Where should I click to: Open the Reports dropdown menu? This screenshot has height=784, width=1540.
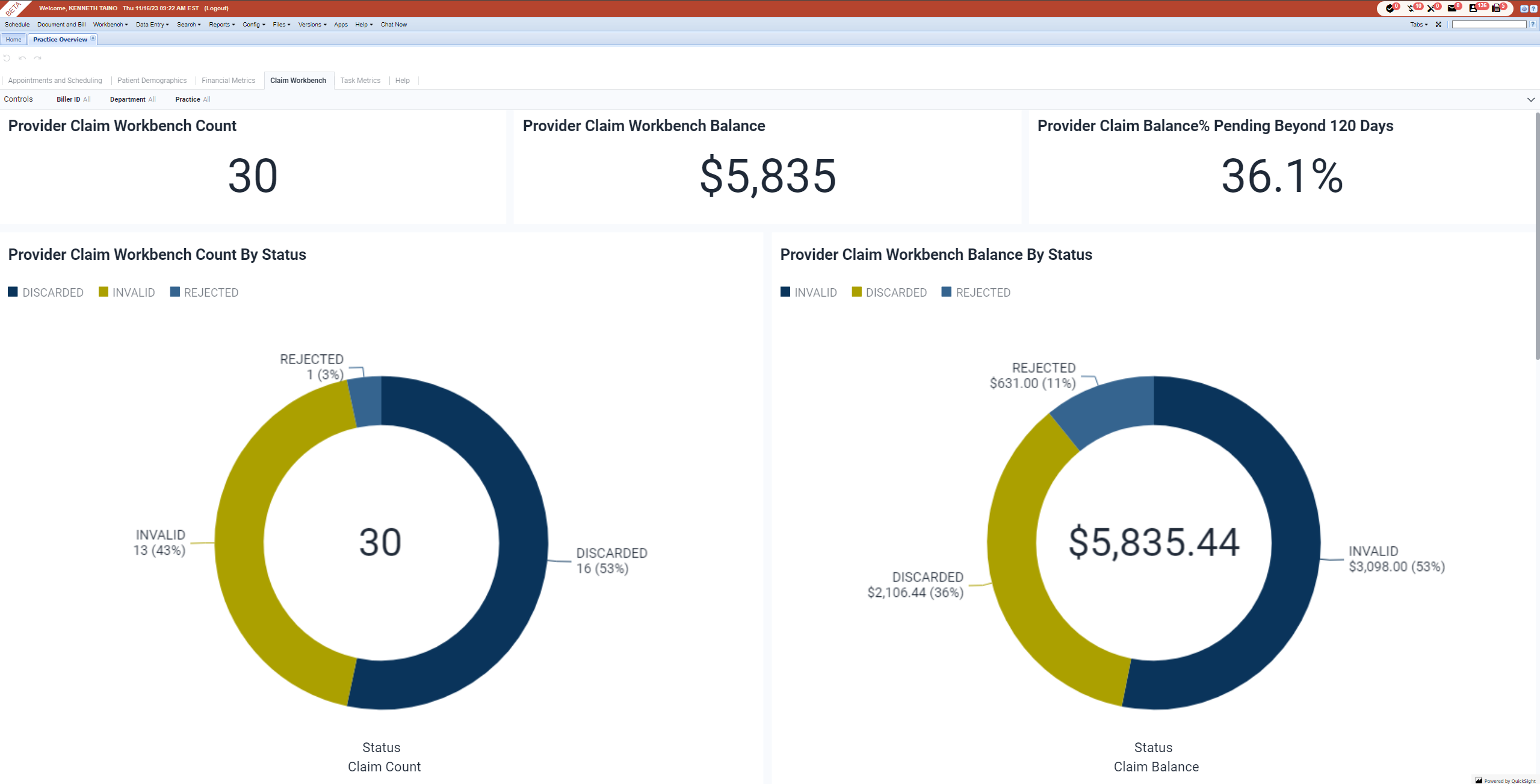[221, 25]
